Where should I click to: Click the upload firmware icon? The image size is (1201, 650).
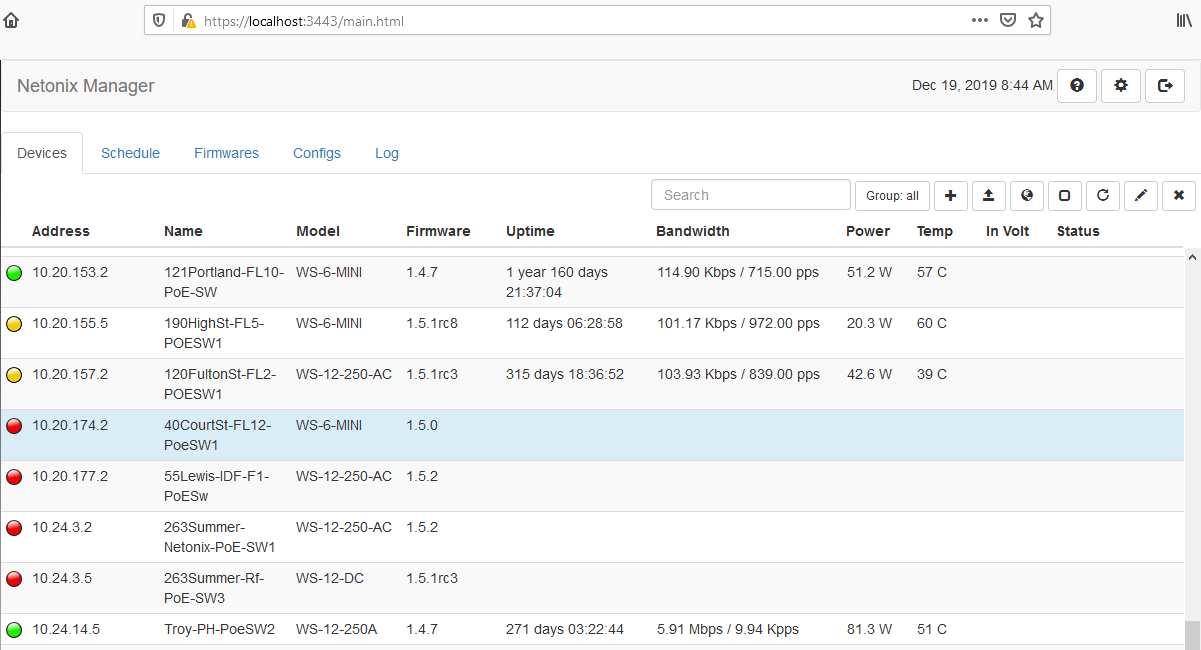pyautogui.click(x=988, y=196)
